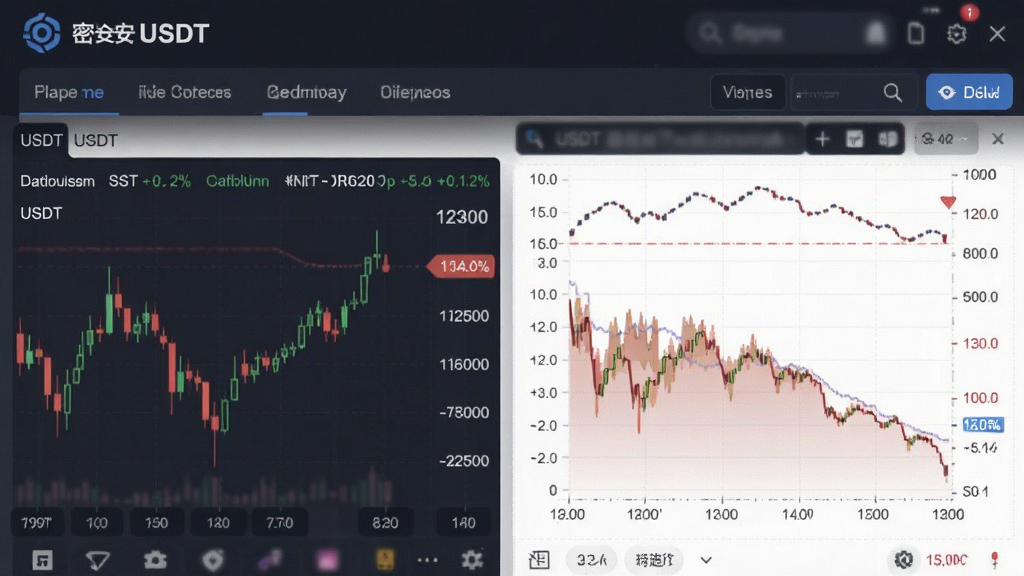Viewport: 1024px width, 576px height.
Task: Click the 32A pill button
Action: coord(591,560)
